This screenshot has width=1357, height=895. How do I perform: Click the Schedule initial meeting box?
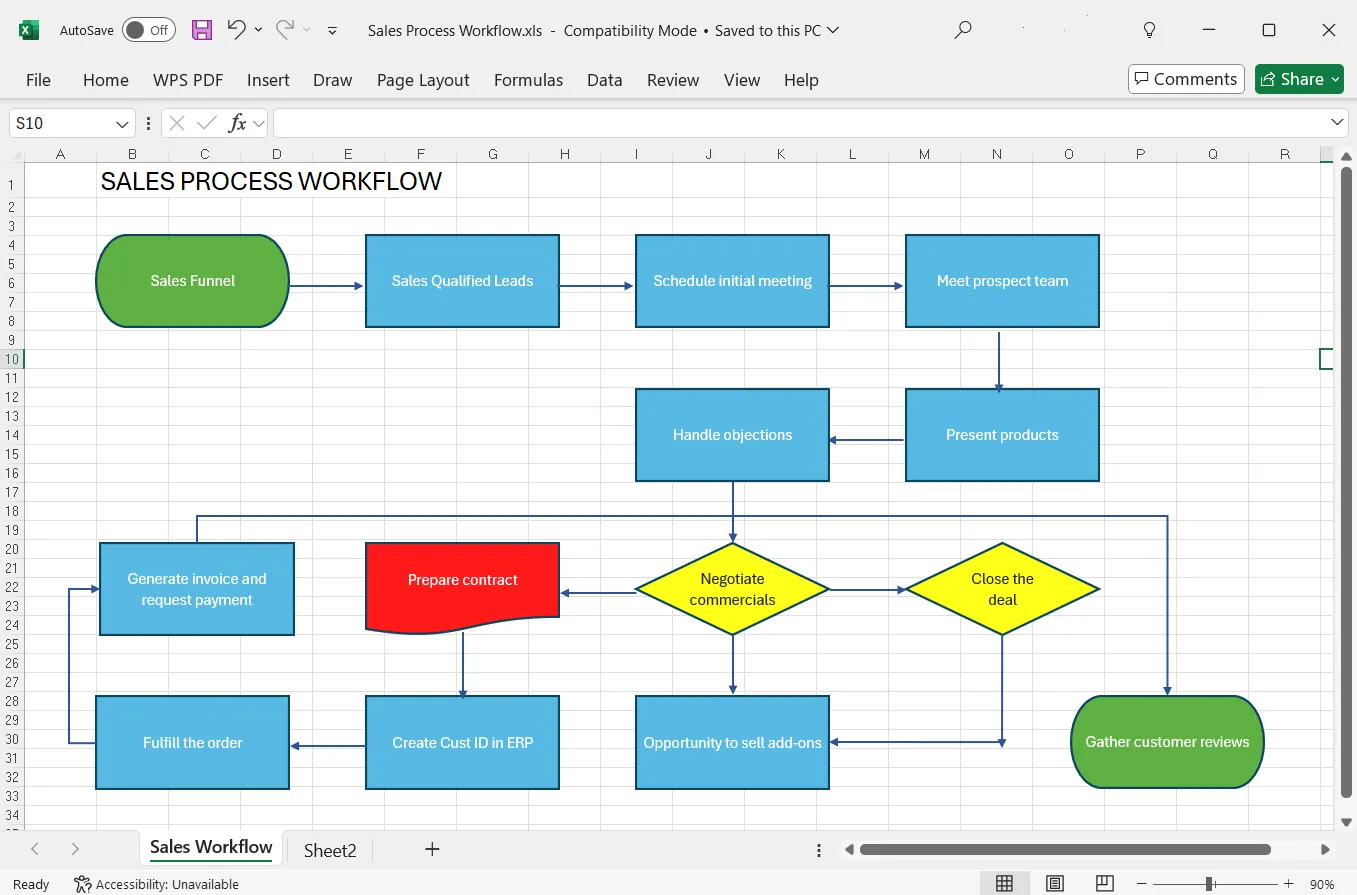tap(732, 281)
